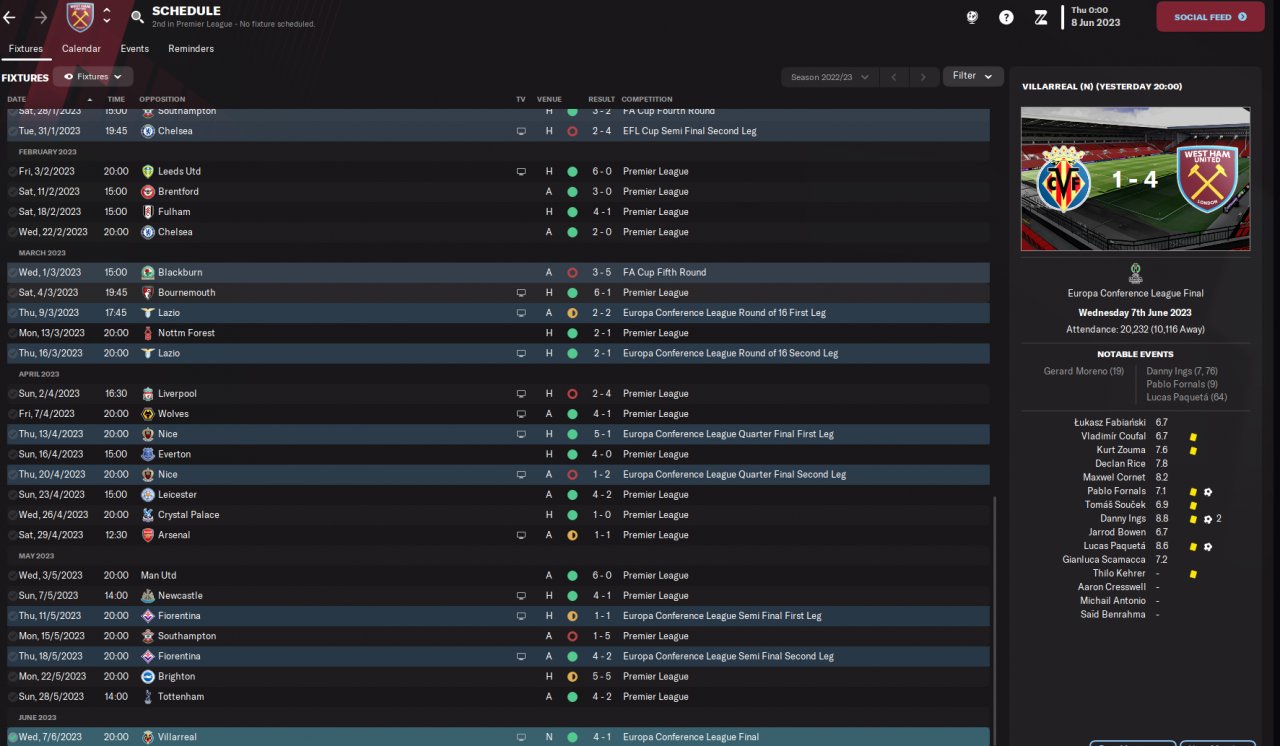Viewport: 1280px width, 746px height.
Task: Open the Fixtures view dropdown with eye icon
Action: click(x=94, y=76)
